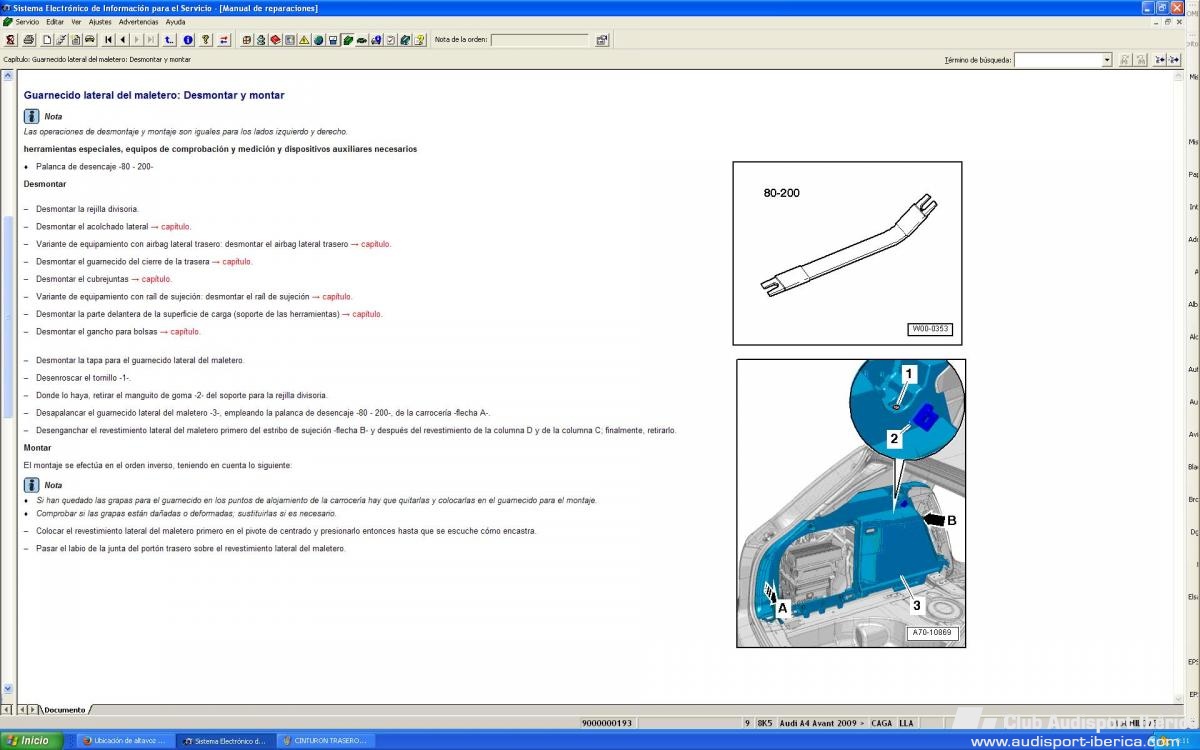Expand the Término de búsqueda dropdown arrow

click(x=1107, y=60)
